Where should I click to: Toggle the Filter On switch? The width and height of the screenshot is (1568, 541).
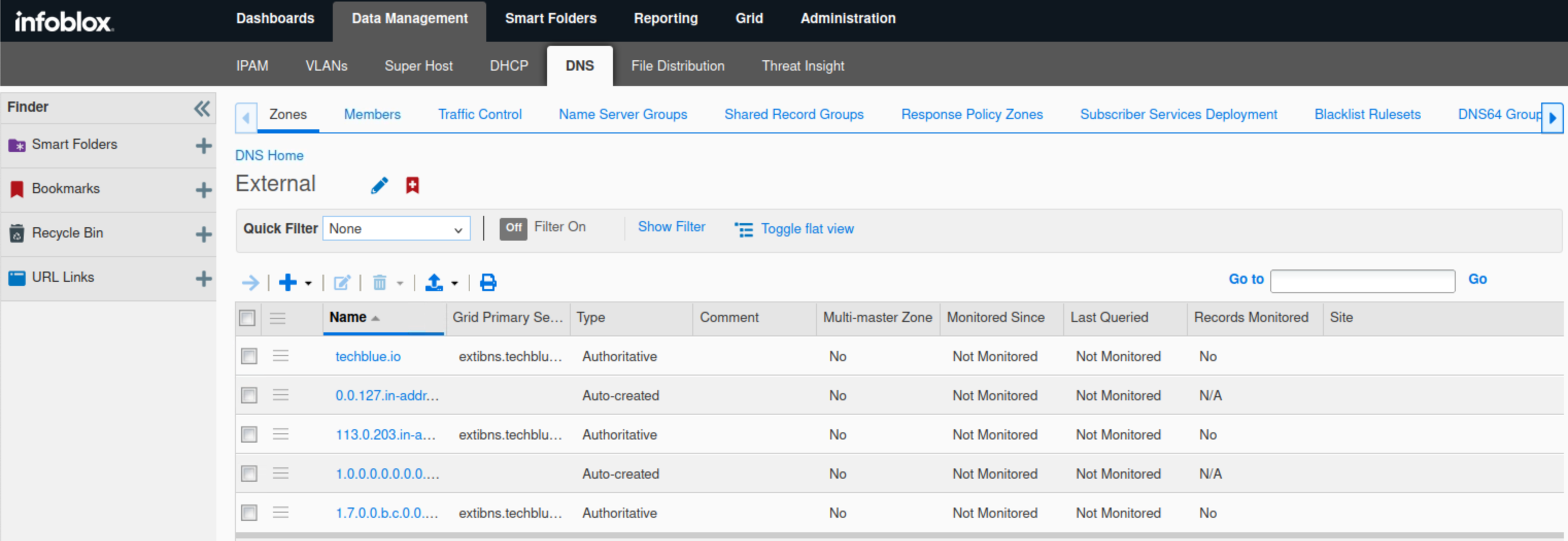click(x=513, y=228)
